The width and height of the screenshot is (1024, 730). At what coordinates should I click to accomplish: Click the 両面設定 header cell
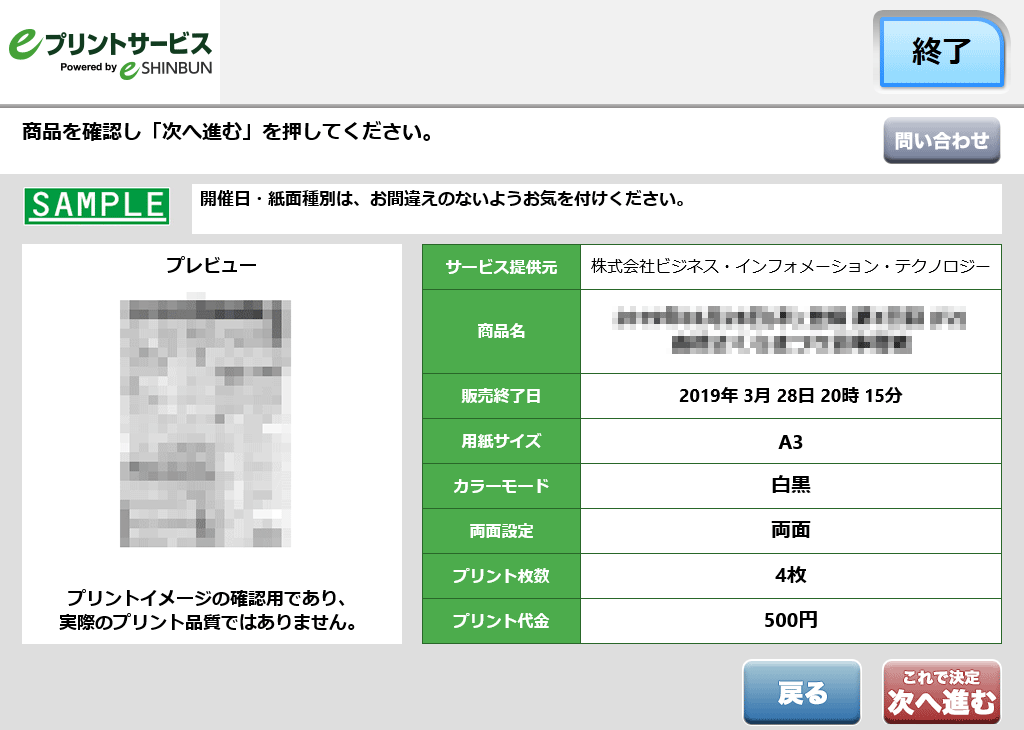(502, 532)
